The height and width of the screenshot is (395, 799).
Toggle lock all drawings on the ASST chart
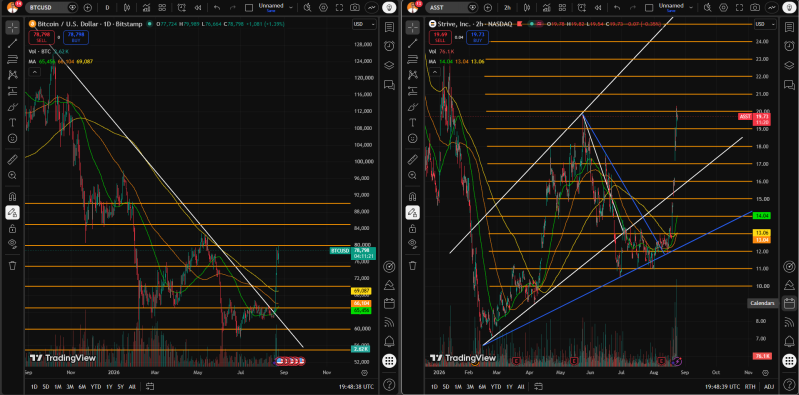coord(412,228)
